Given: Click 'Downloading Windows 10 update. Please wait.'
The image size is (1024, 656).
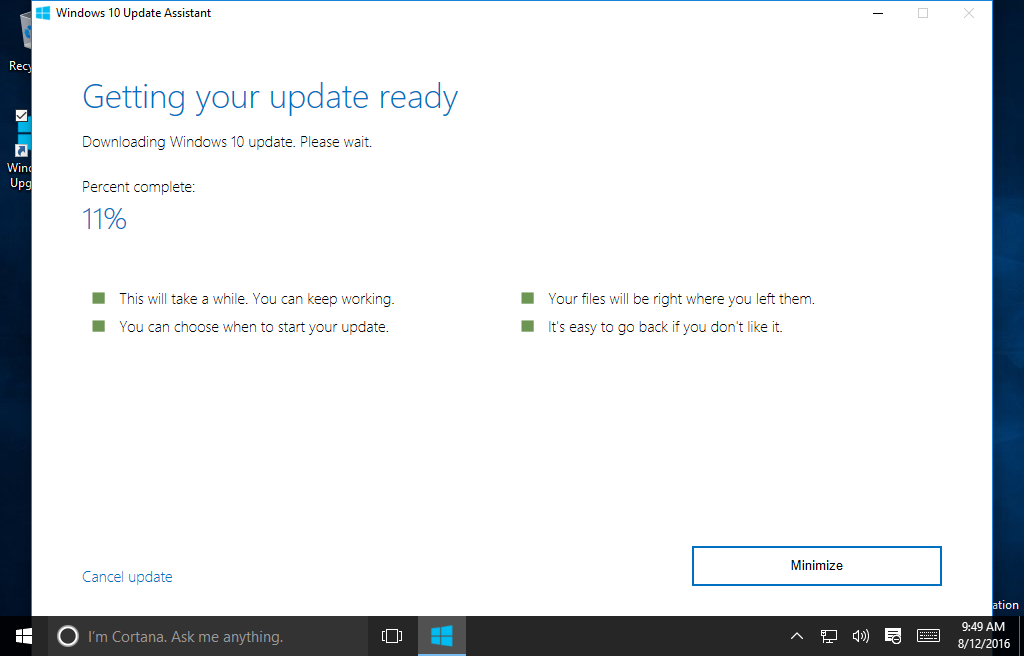Looking at the screenshot, I should tap(227, 142).
